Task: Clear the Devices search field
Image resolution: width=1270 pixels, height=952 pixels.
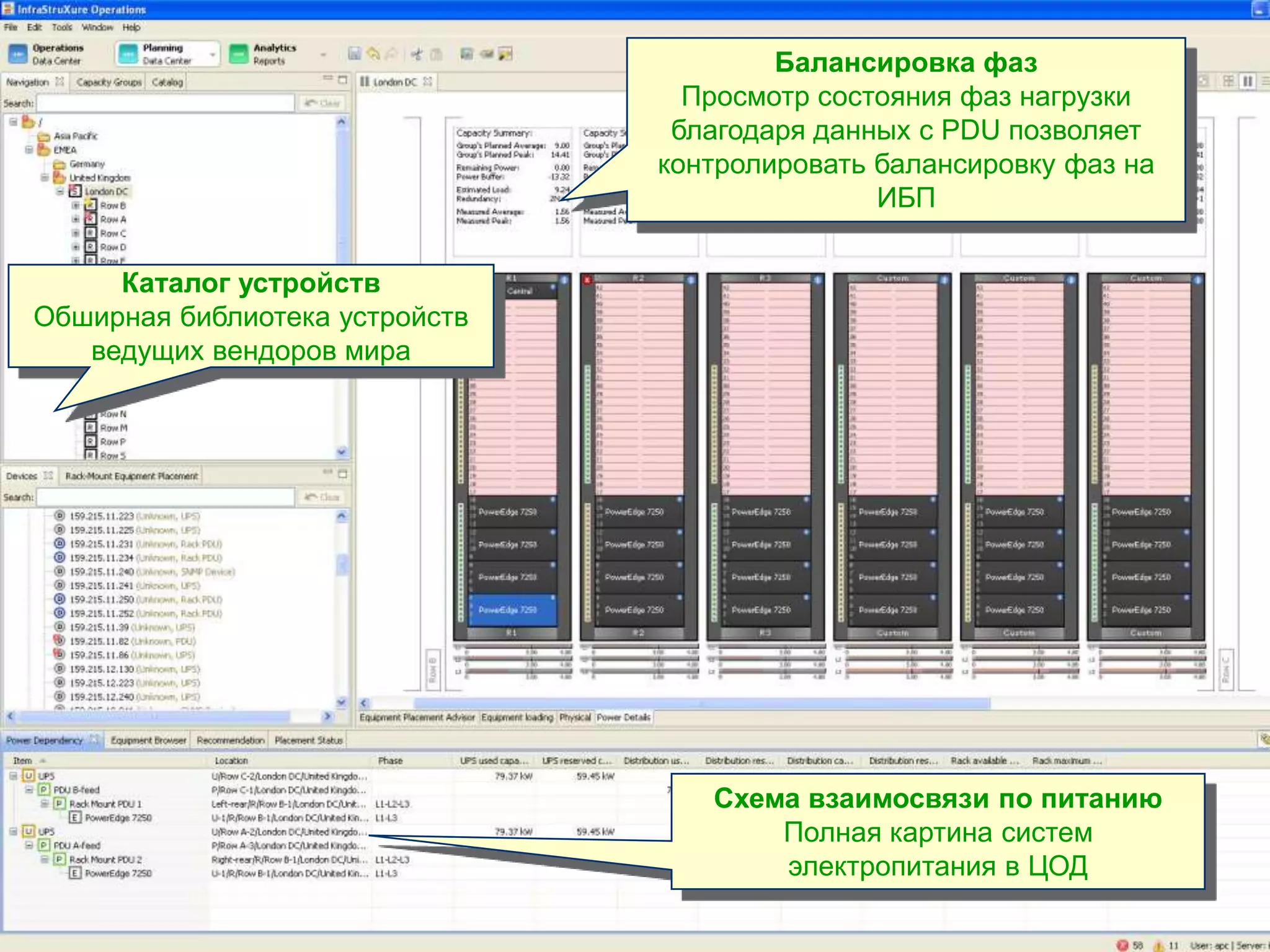Action: (322, 497)
